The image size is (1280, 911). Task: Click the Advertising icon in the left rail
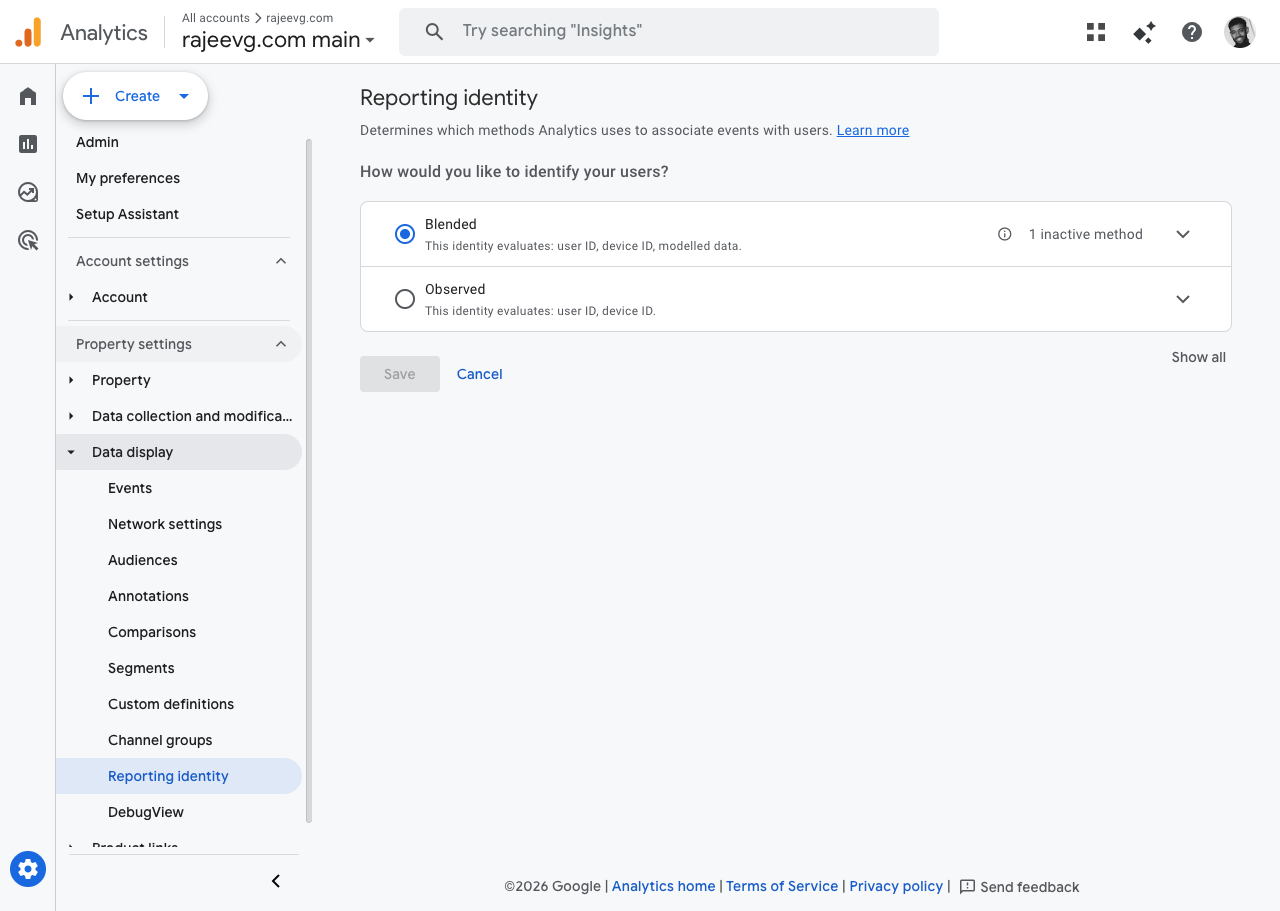point(27,239)
